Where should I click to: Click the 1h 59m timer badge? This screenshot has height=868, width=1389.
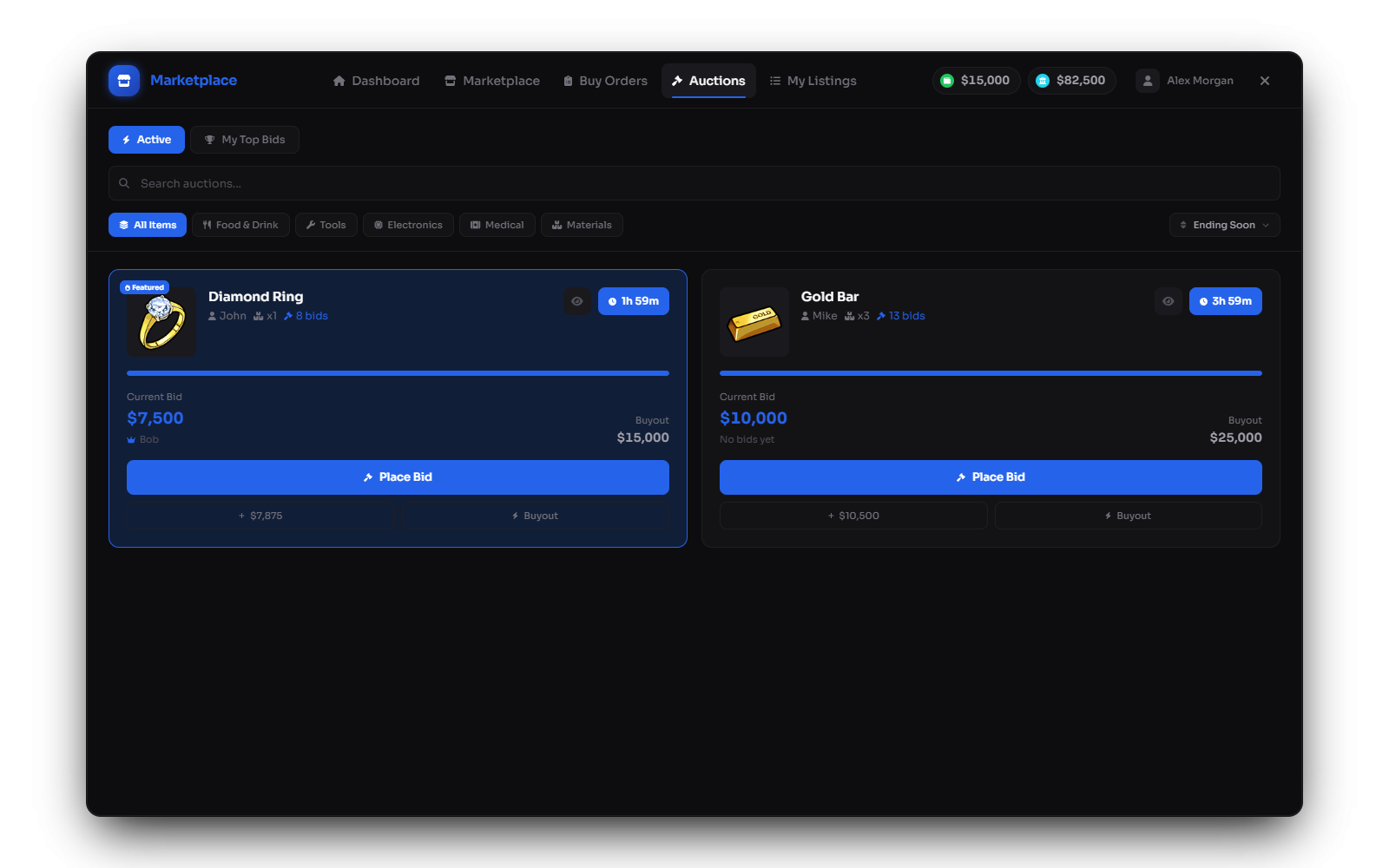tap(634, 301)
